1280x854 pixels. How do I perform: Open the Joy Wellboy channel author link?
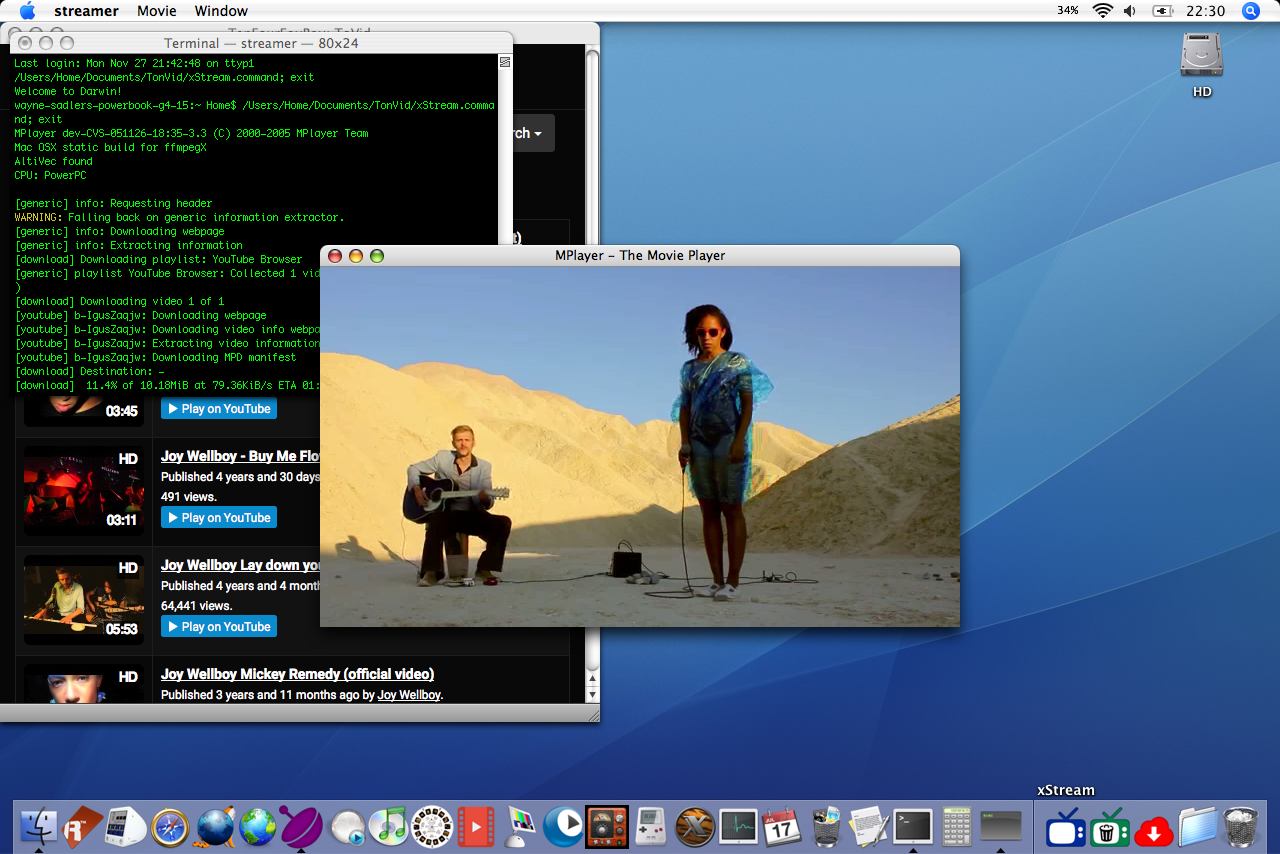pyautogui.click(x=409, y=695)
